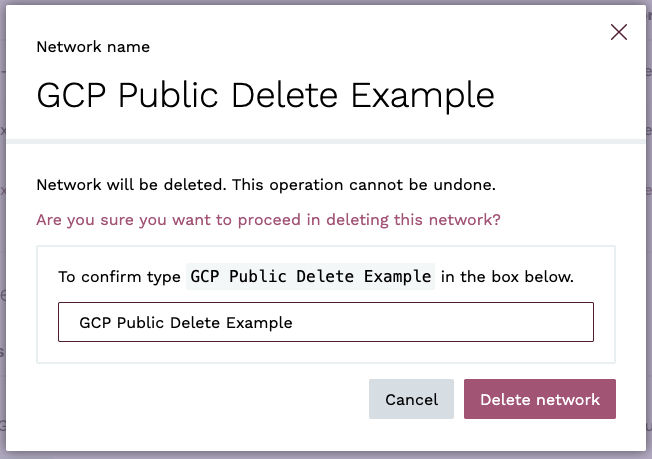Click the 'Are you sure you want to proceed' question
The height and width of the screenshot is (459, 652).
point(268,218)
